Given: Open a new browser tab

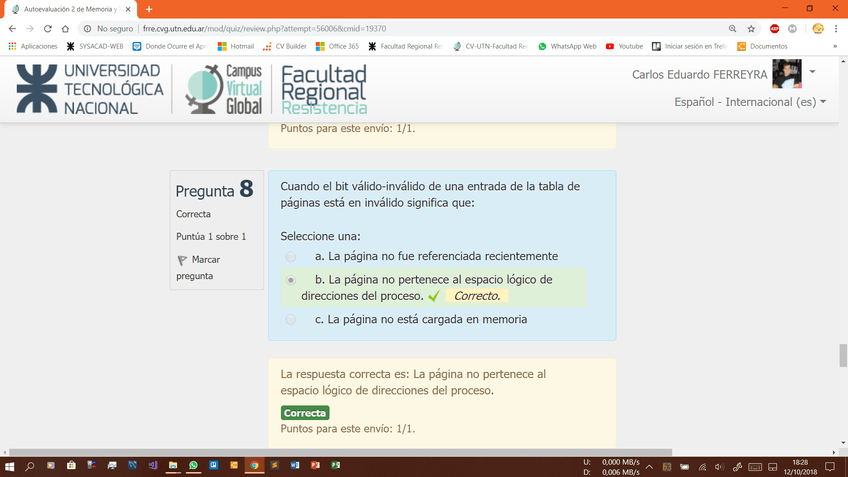Looking at the screenshot, I should 149,9.
